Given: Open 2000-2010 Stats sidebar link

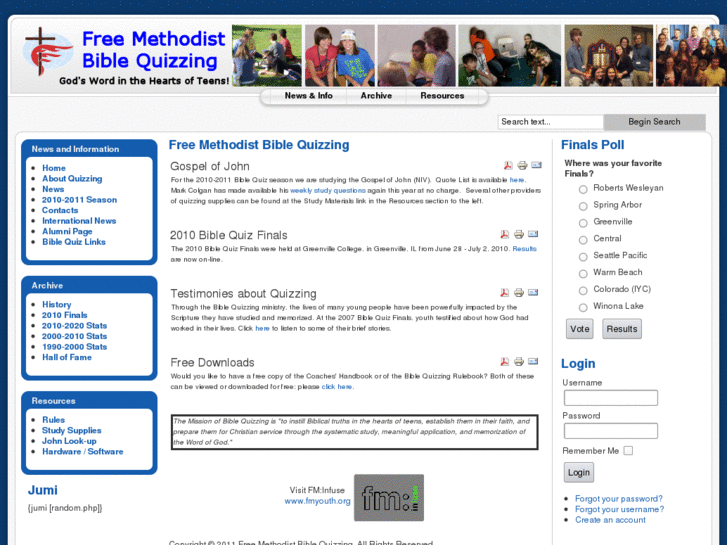Looking at the screenshot, I should (x=74, y=336).
